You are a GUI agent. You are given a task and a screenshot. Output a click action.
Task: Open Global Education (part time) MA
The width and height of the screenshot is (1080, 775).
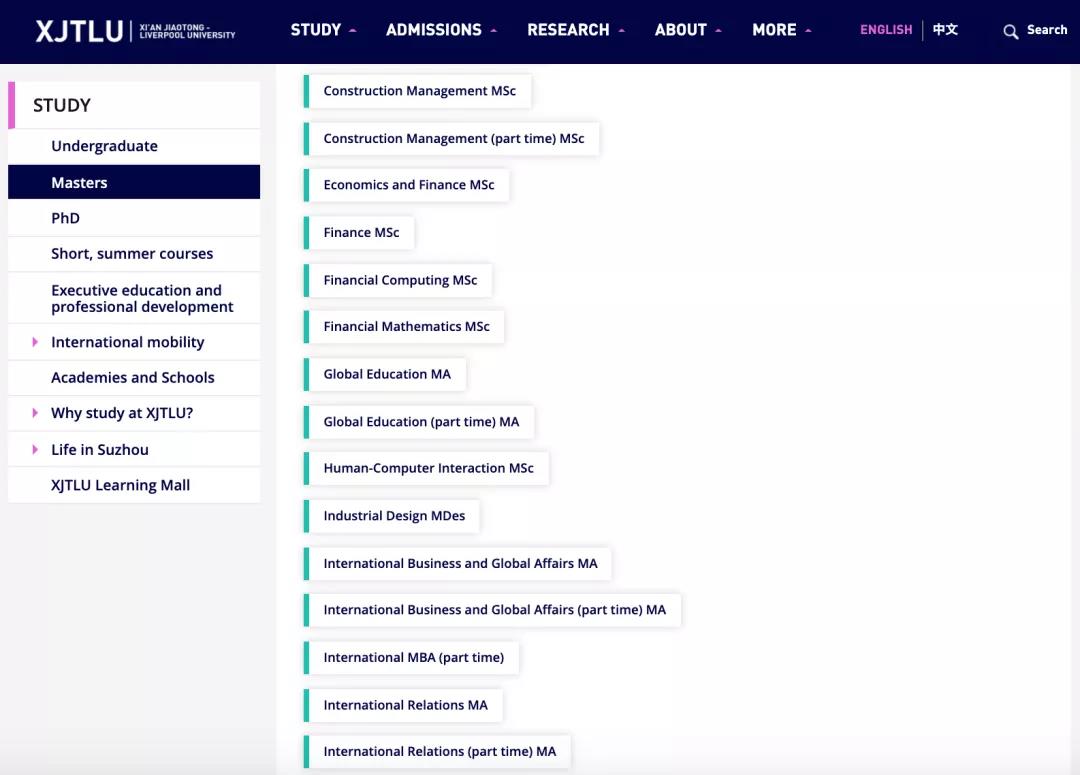point(419,422)
